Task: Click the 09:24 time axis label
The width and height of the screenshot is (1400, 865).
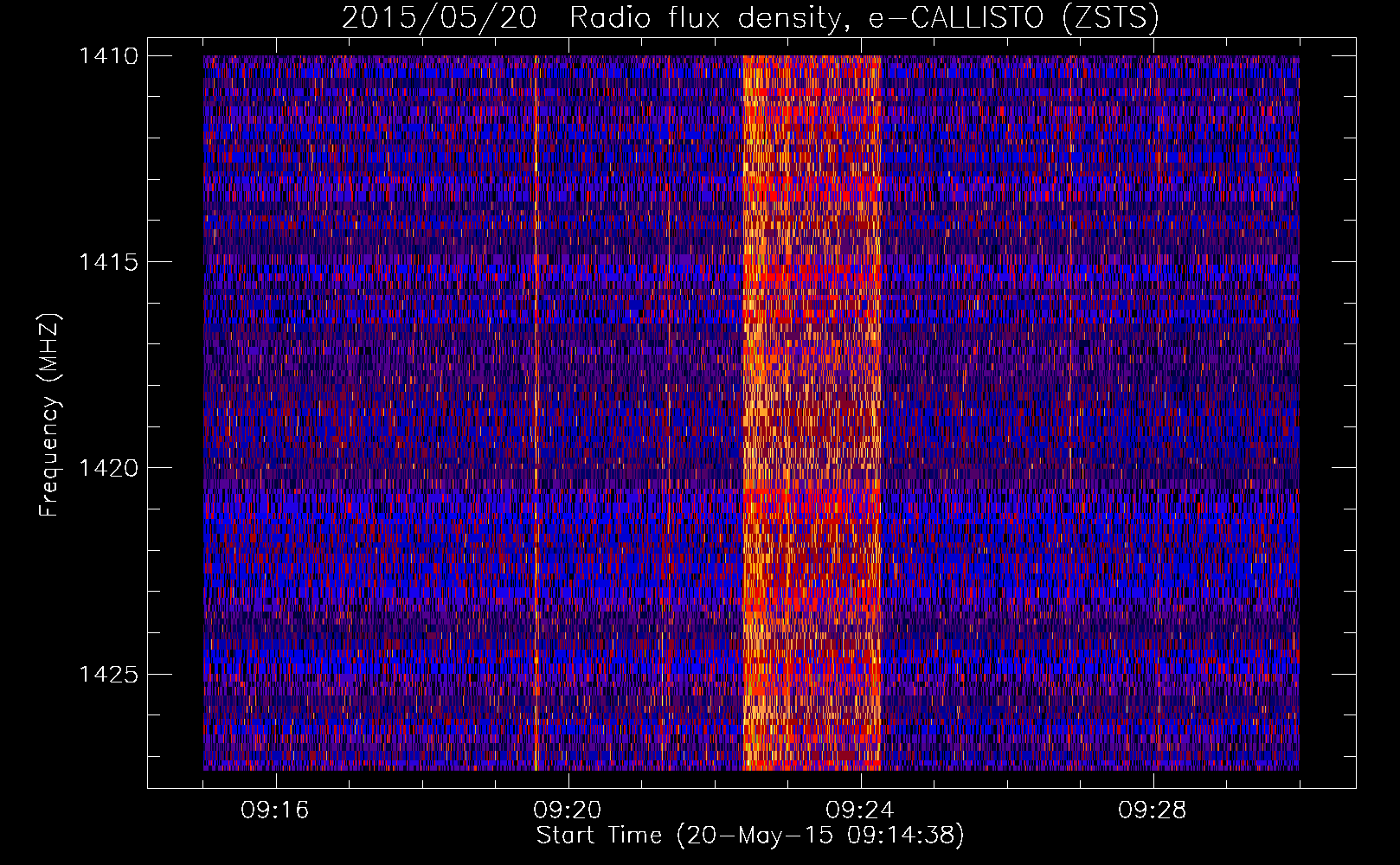Action: pos(860,811)
